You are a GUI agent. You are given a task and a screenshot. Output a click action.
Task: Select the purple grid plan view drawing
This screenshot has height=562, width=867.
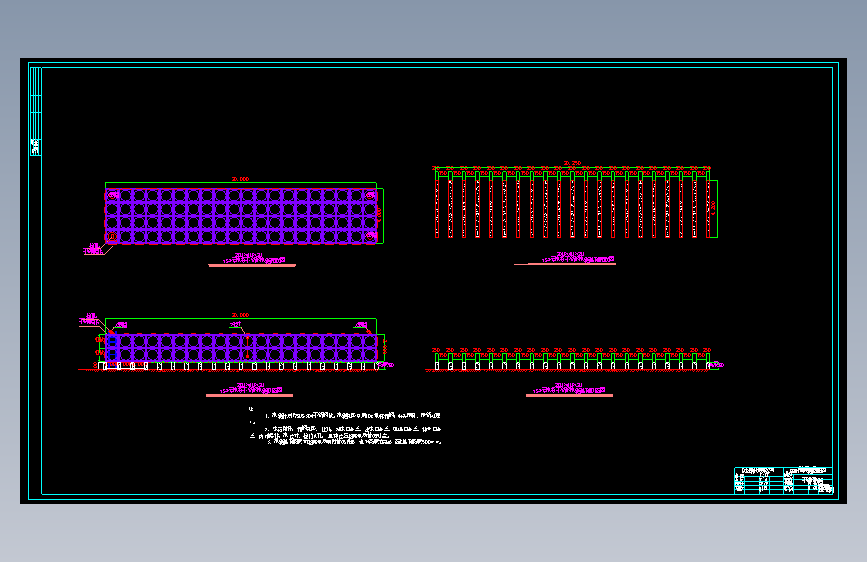[x=241, y=216]
